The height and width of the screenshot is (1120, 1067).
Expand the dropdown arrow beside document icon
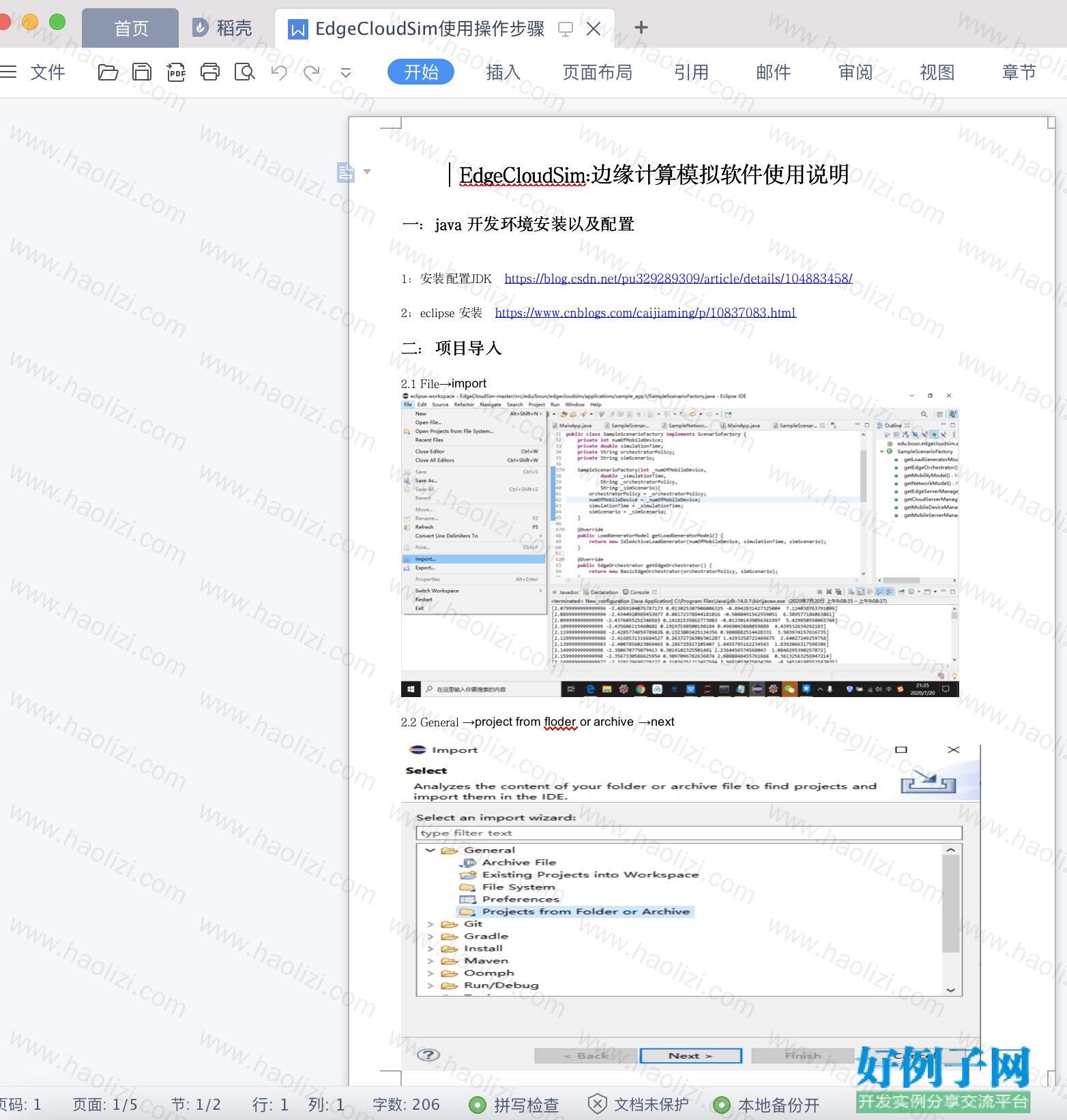(x=367, y=172)
